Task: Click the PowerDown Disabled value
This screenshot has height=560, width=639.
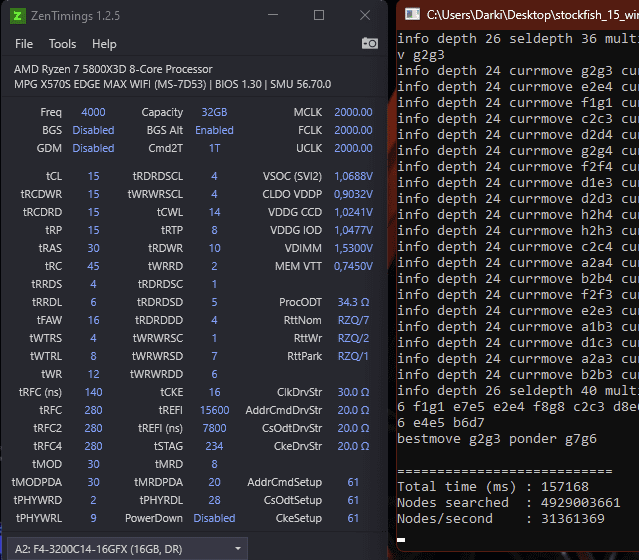Action: pos(214,518)
